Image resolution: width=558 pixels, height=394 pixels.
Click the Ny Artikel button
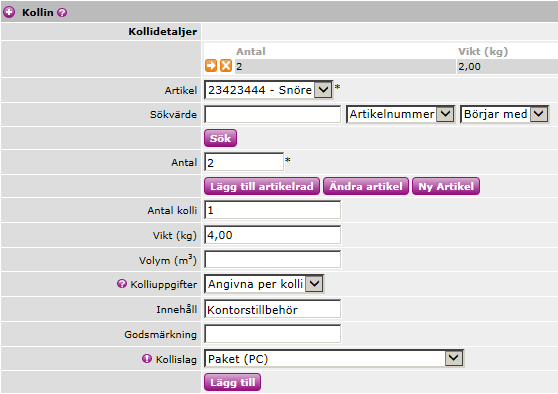click(x=446, y=186)
